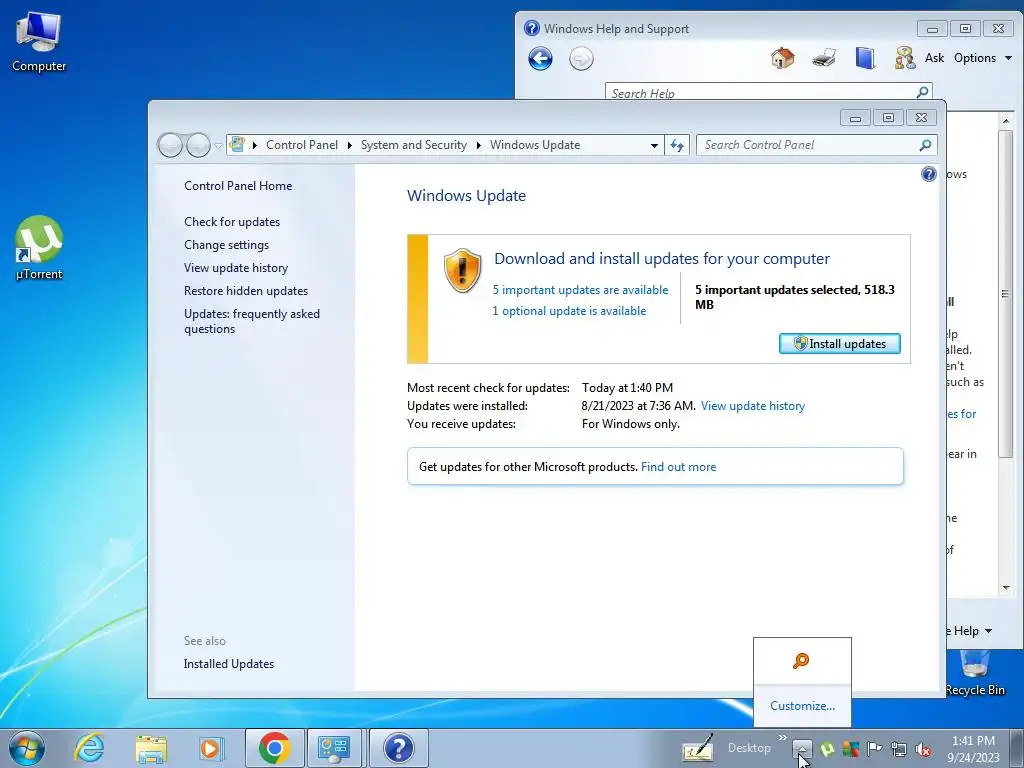Open address bar previous locations dropdown

pos(654,146)
